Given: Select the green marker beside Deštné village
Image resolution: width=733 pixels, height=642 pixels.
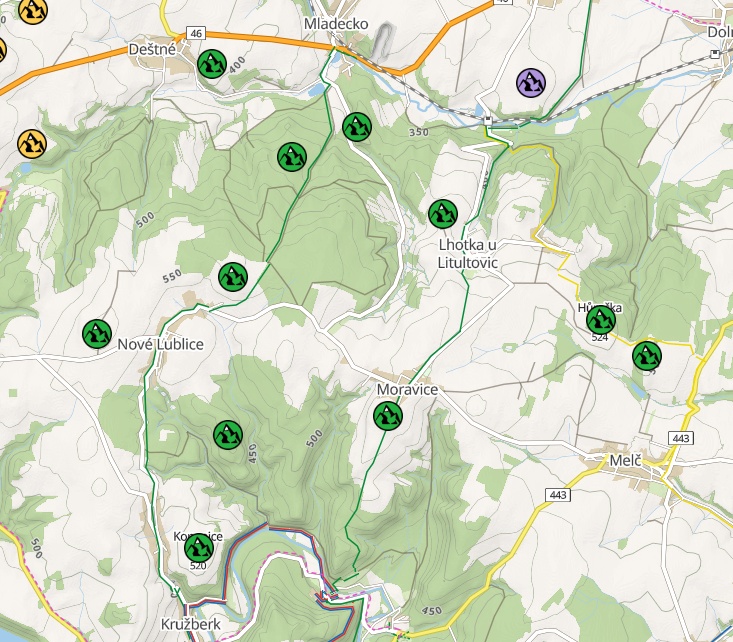Looking at the screenshot, I should pyautogui.click(x=211, y=64).
